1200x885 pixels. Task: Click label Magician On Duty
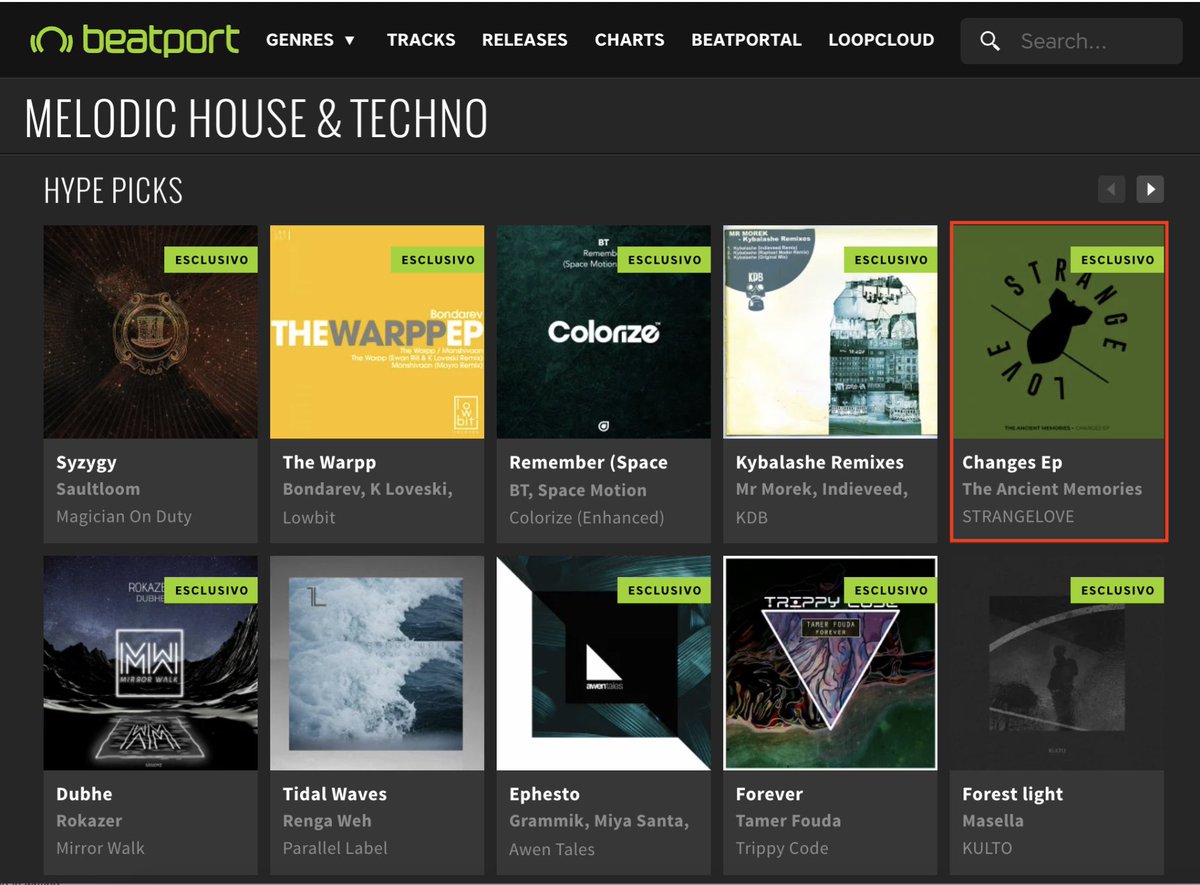(x=124, y=517)
